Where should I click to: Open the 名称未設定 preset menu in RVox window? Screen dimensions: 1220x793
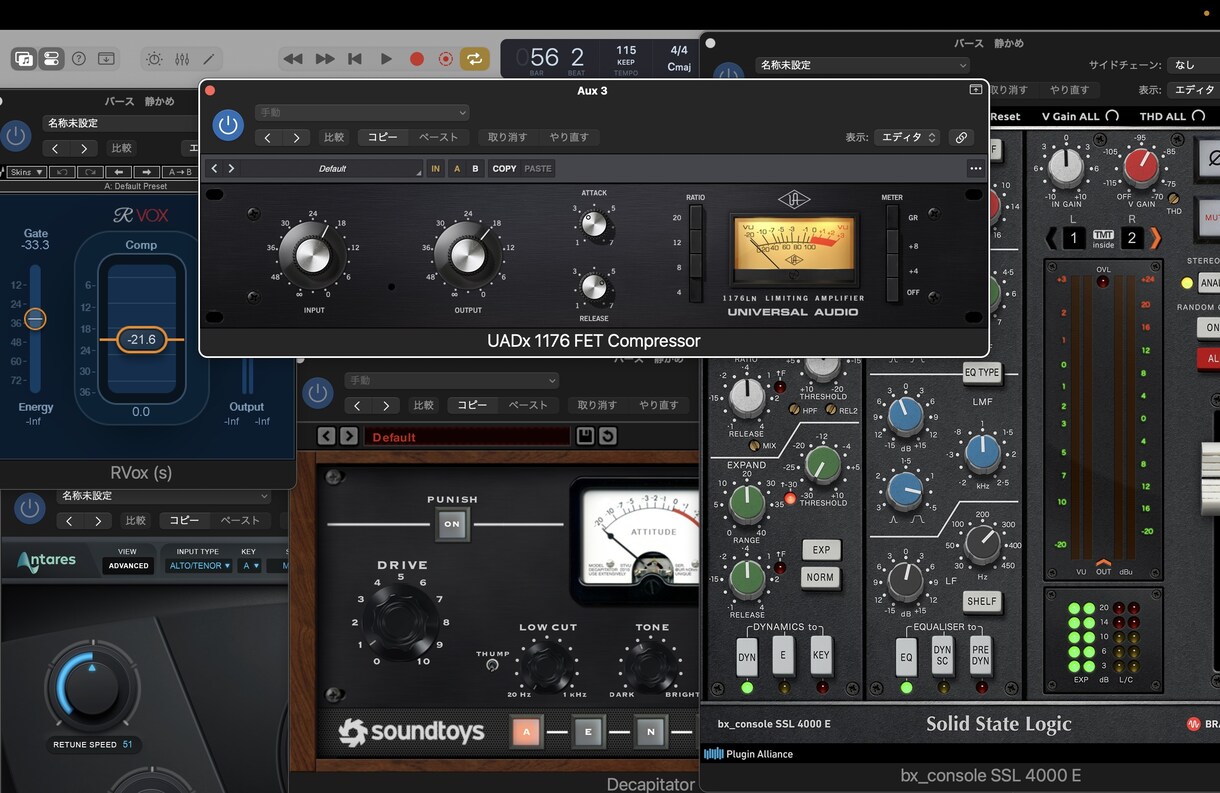[x=120, y=123]
